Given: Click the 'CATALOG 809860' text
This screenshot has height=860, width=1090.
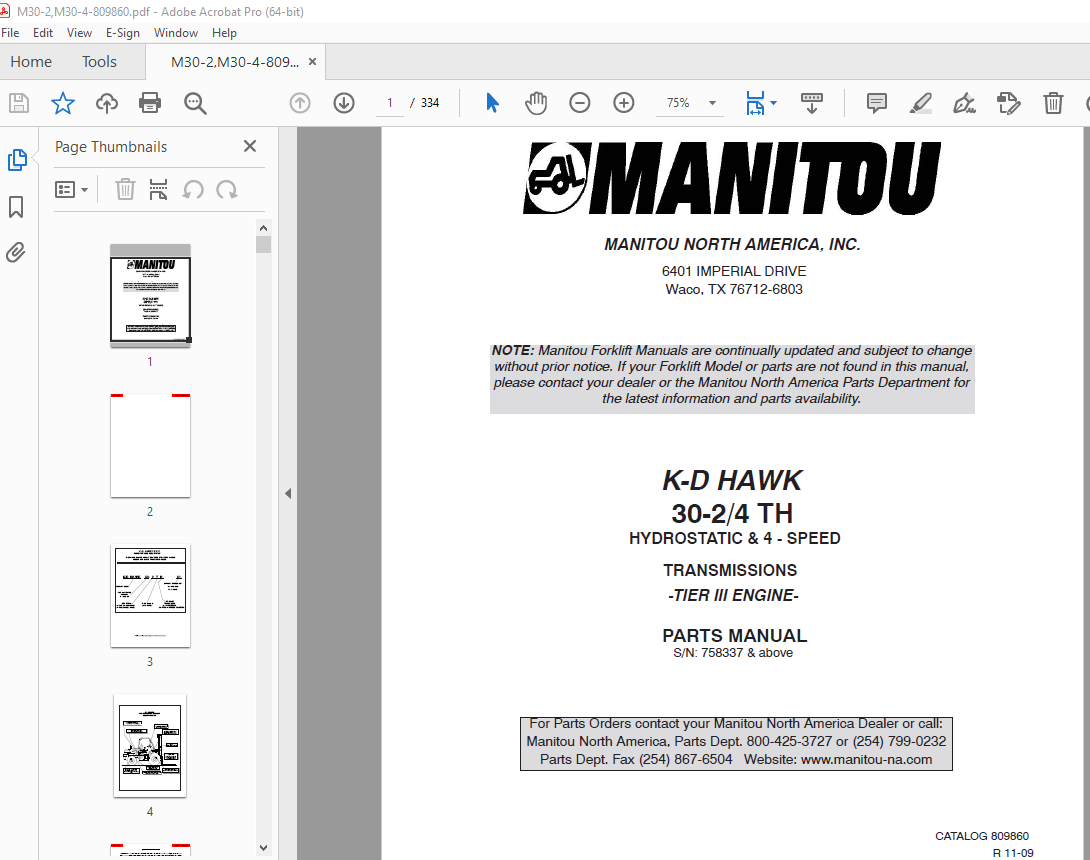Looking at the screenshot, I should coord(982,836).
